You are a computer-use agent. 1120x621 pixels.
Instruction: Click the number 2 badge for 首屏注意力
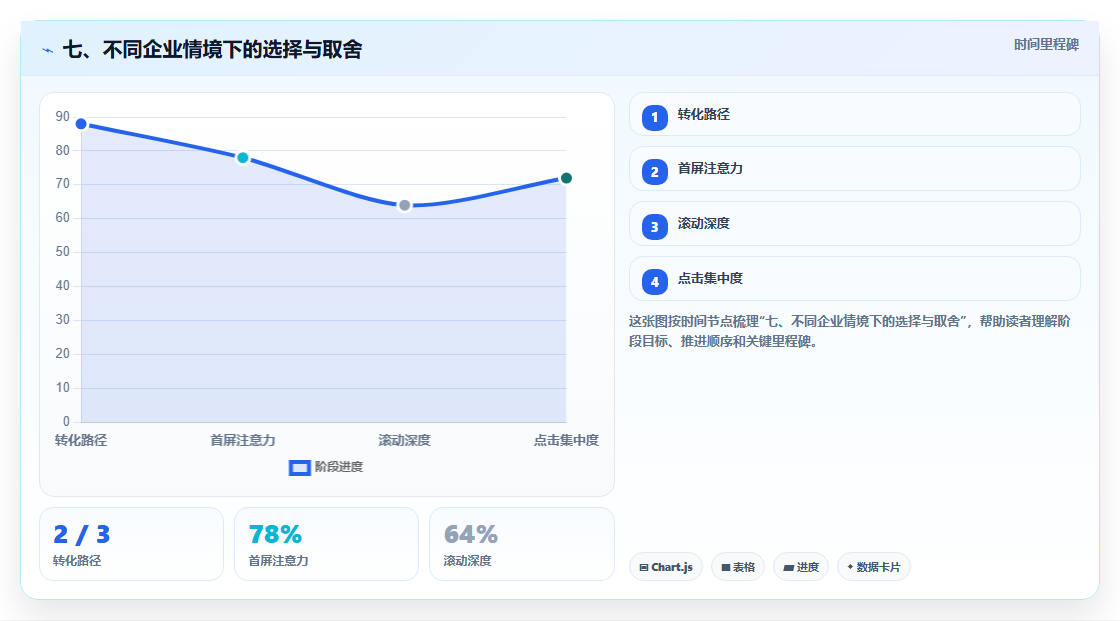pos(654,172)
